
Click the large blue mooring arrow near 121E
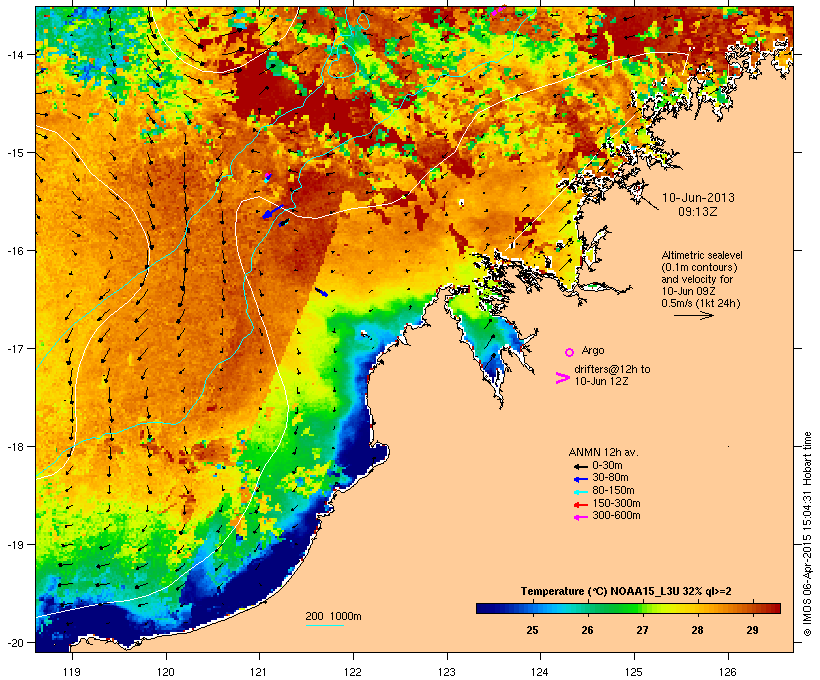pos(272,212)
